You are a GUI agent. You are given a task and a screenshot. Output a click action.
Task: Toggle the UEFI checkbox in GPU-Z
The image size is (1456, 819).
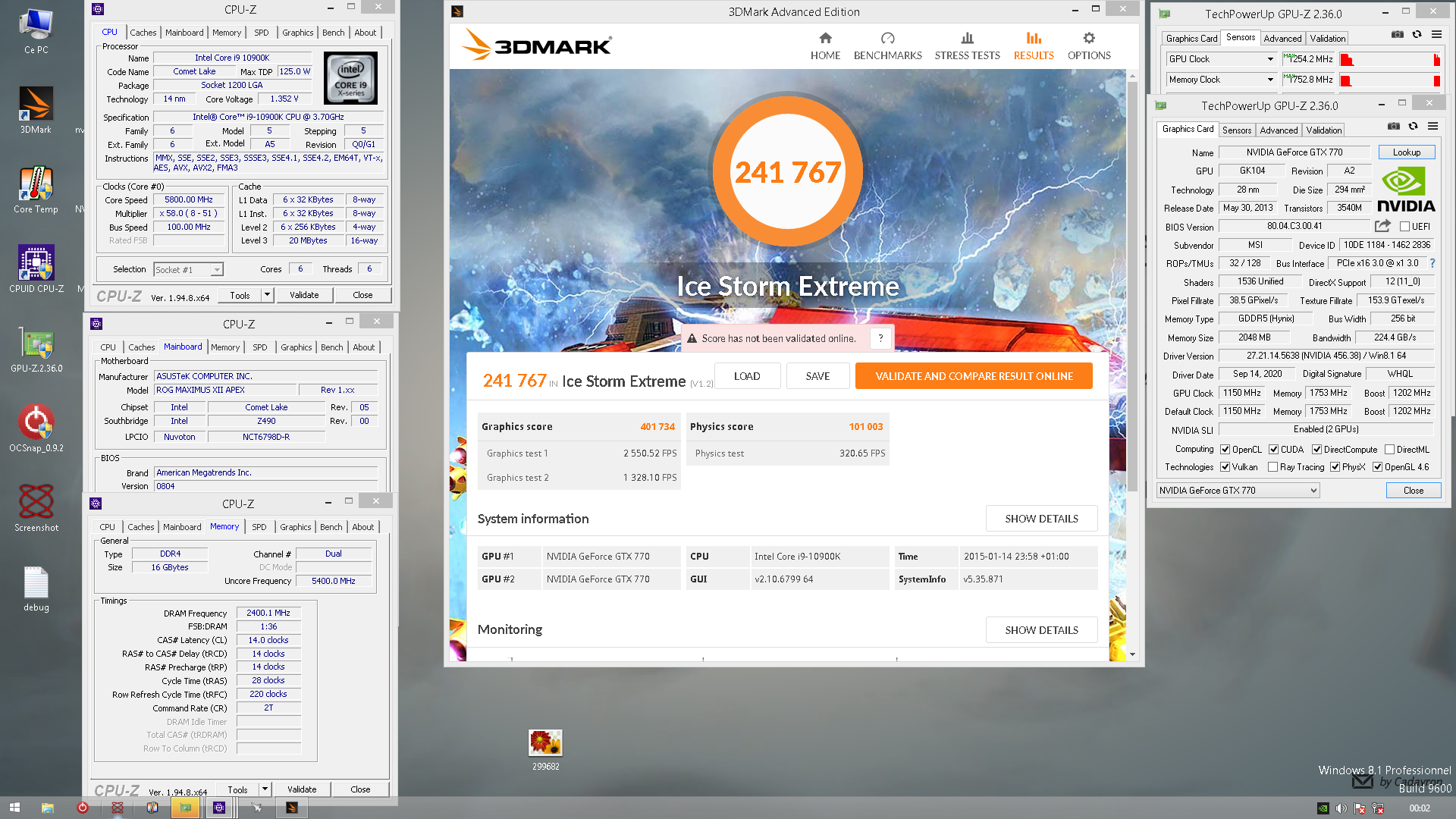click(1404, 226)
